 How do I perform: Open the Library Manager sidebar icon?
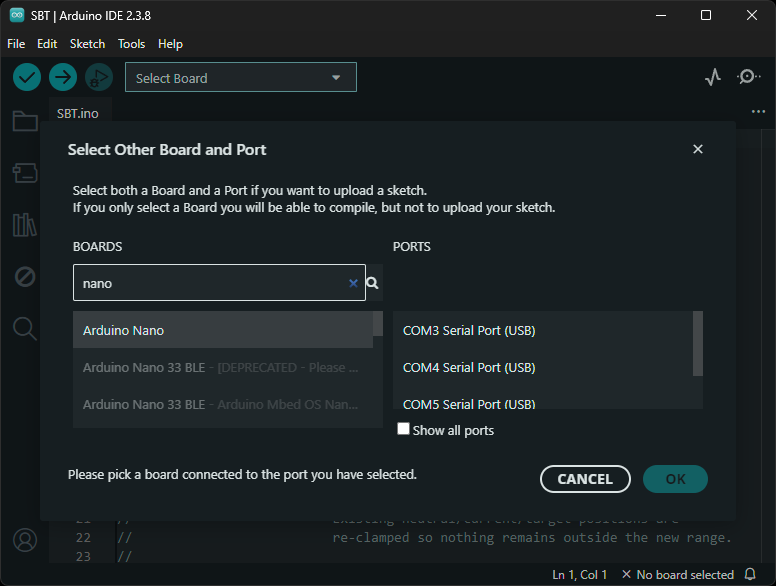coord(25,224)
